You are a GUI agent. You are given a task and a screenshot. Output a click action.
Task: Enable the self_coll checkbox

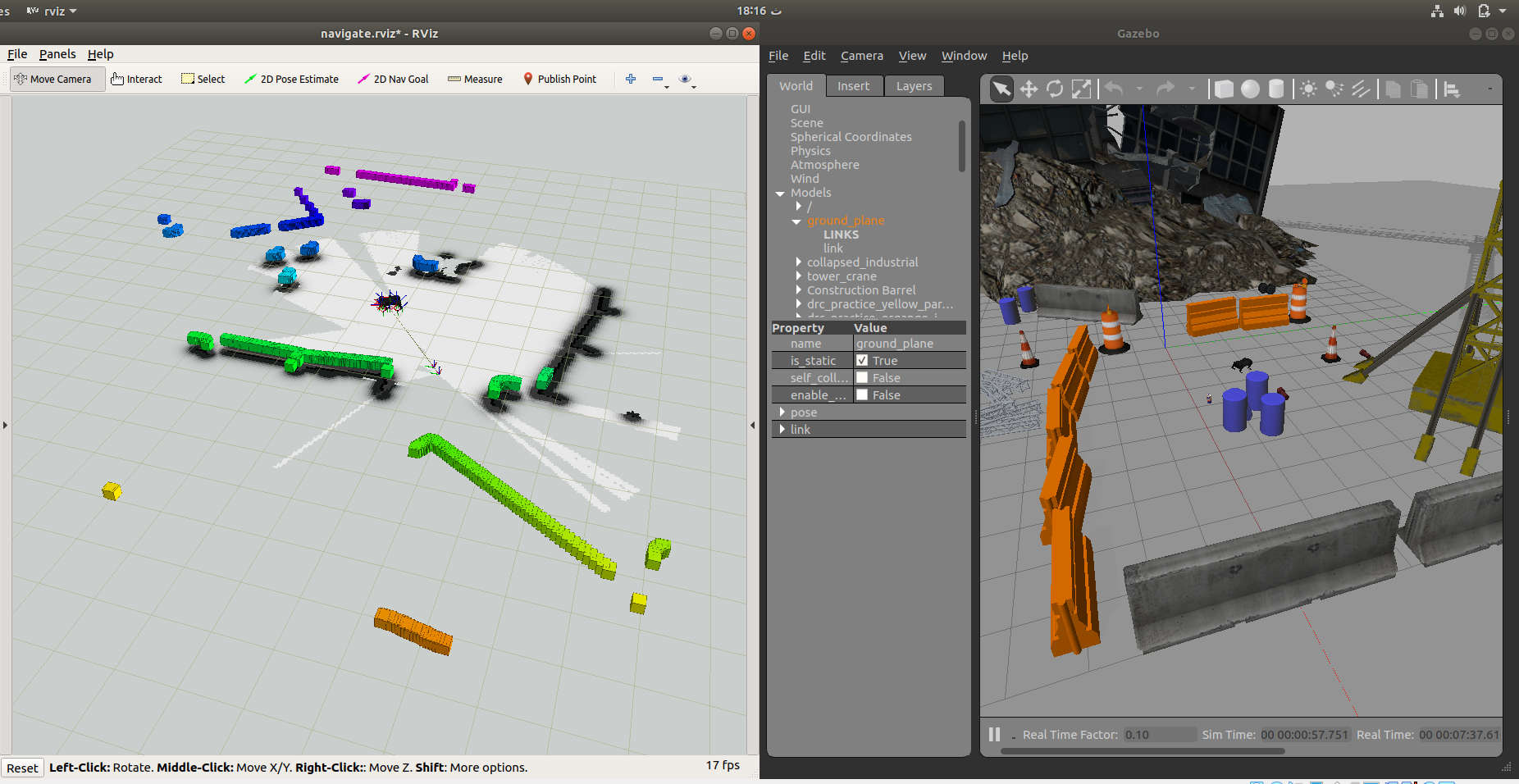pos(862,377)
